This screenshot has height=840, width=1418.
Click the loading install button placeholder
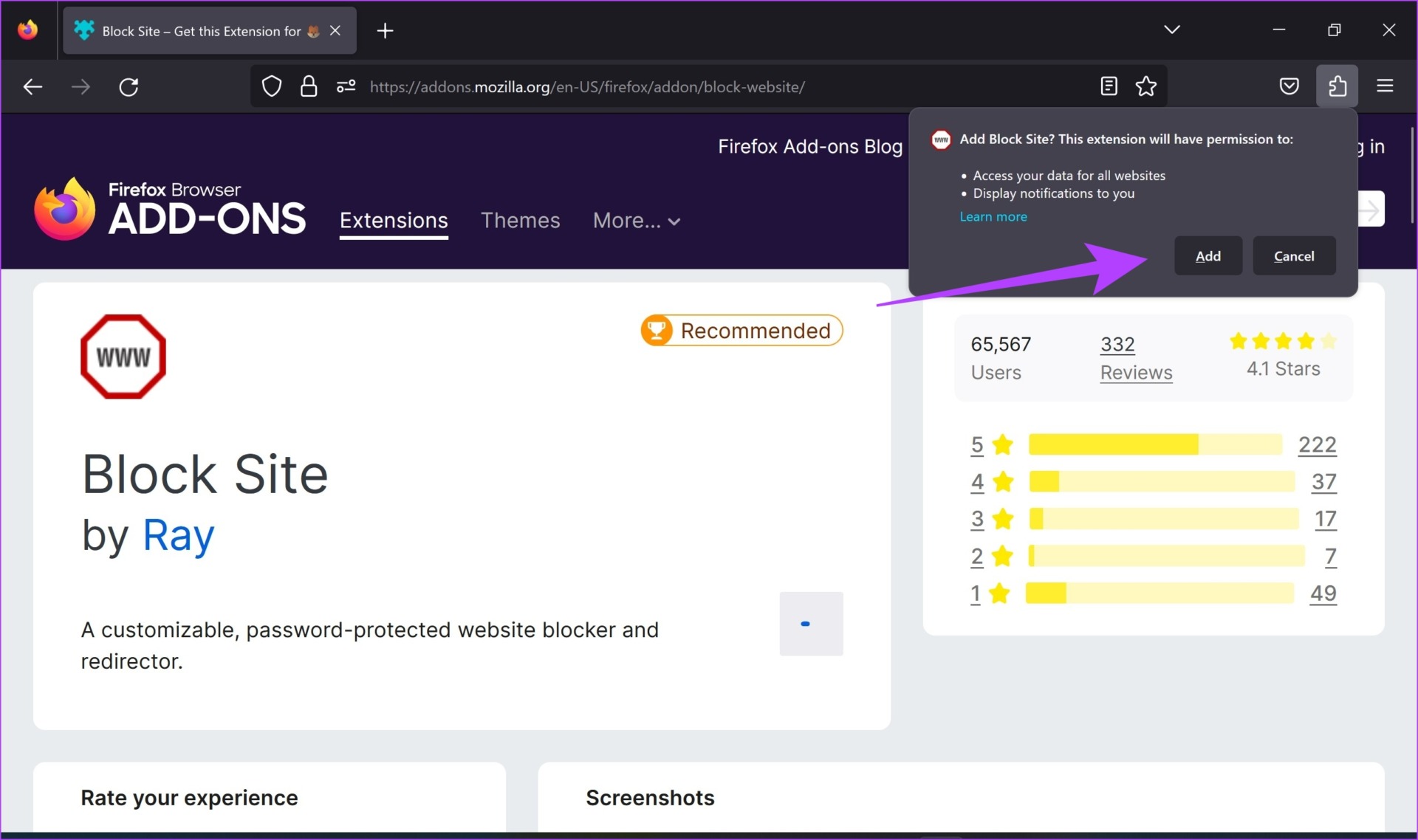[811, 624]
